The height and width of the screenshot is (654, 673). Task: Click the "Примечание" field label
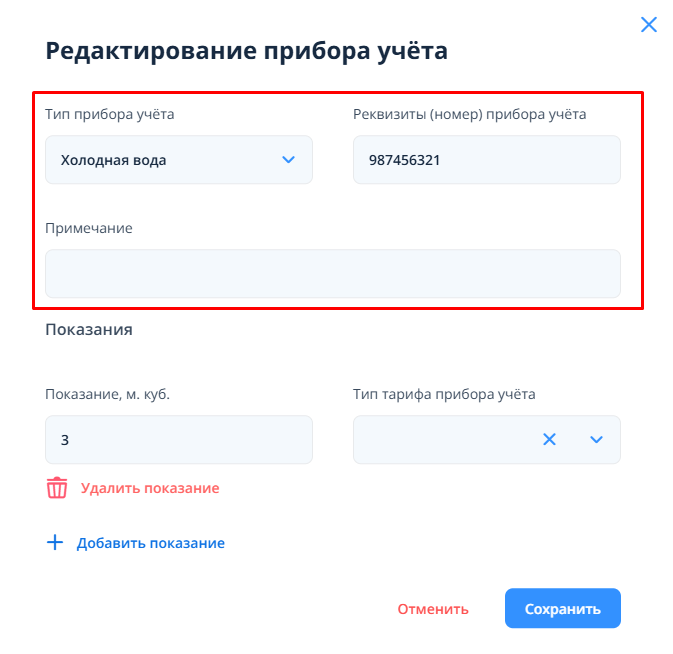89,228
